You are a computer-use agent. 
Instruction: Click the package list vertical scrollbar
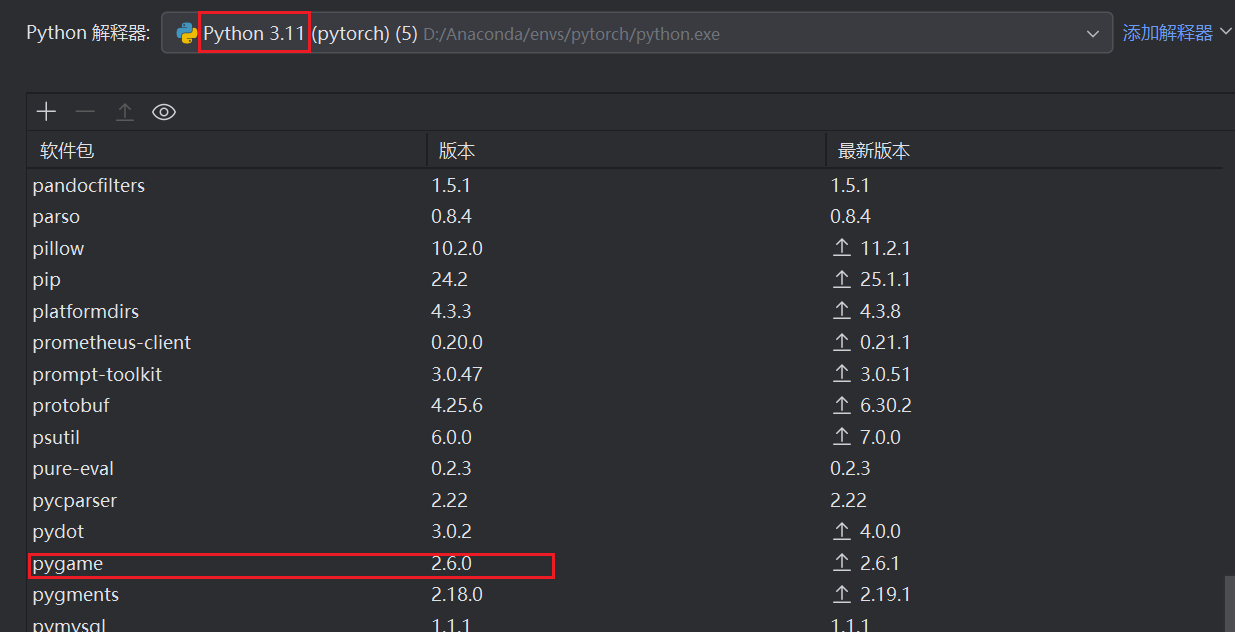[x=1229, y=604]
